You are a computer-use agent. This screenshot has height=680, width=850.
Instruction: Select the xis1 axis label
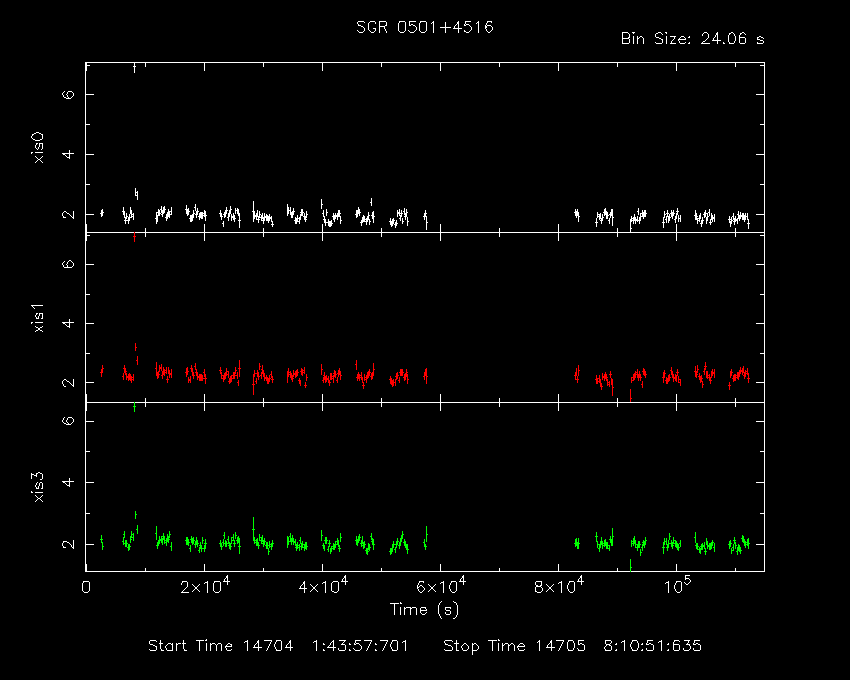(x=38, y=318)
